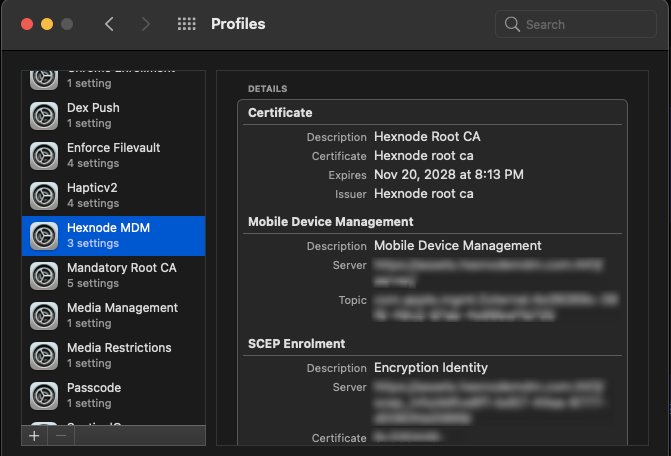Go back with the left chevron
This screenshot has width=671, height=456.
coord(110,24)
